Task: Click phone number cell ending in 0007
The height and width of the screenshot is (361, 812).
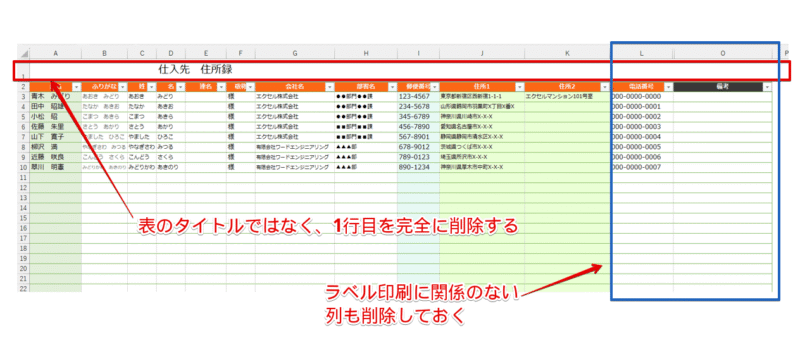Action: (642, 168)
